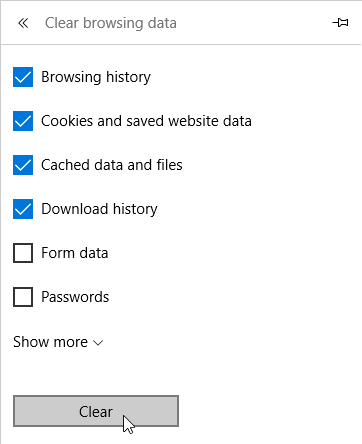Click the Clear browsing data title
Screen dimensions: 362x444
111,23
